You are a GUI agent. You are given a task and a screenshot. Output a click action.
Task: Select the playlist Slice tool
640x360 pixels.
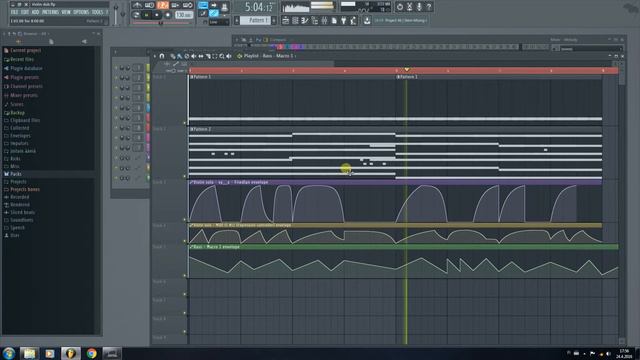point(208,56)
